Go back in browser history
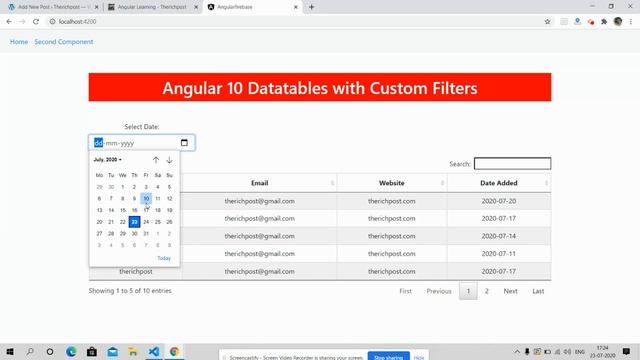Screen dimensions: 640x360 click(x=9, y=22)
